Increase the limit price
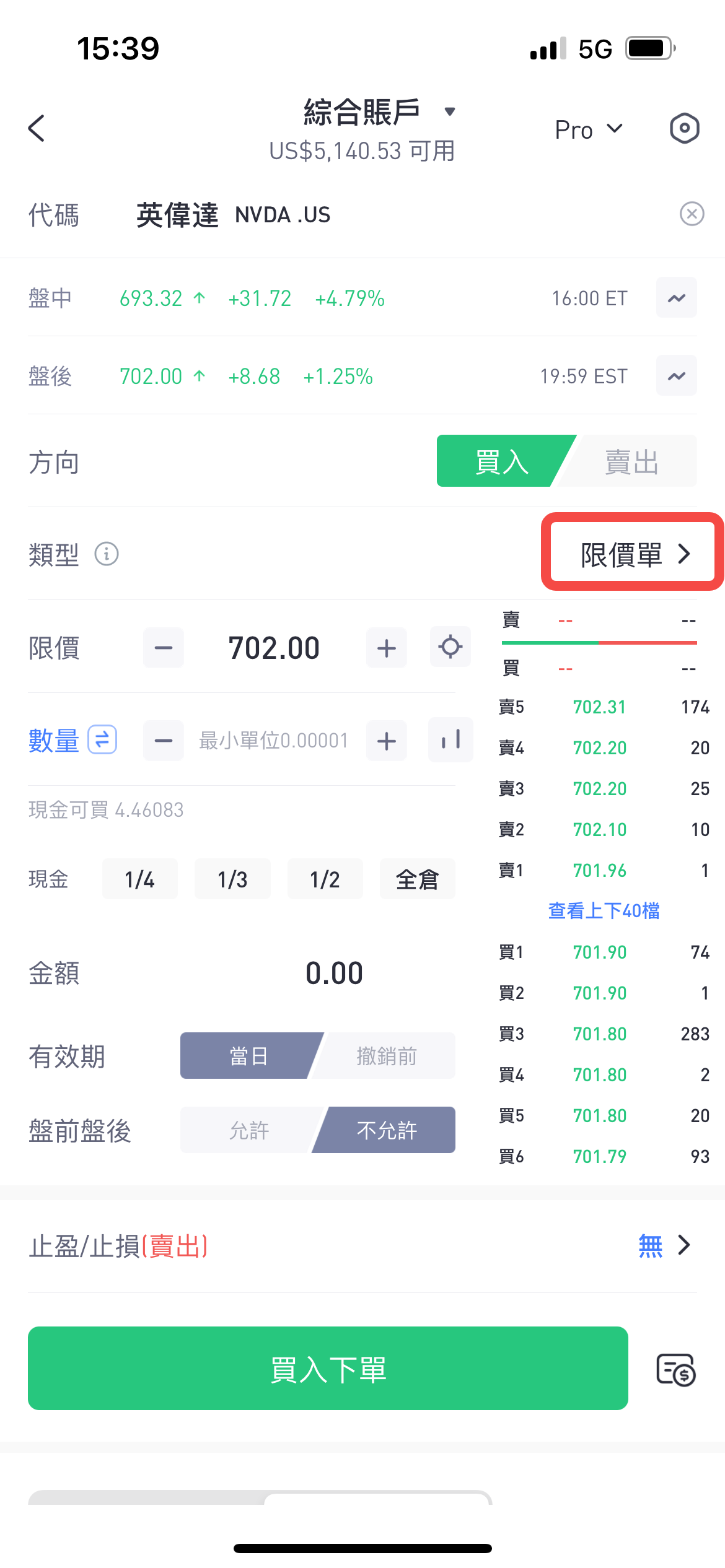Viewport: 725px width, 1568px height. [x=387, y=648]
